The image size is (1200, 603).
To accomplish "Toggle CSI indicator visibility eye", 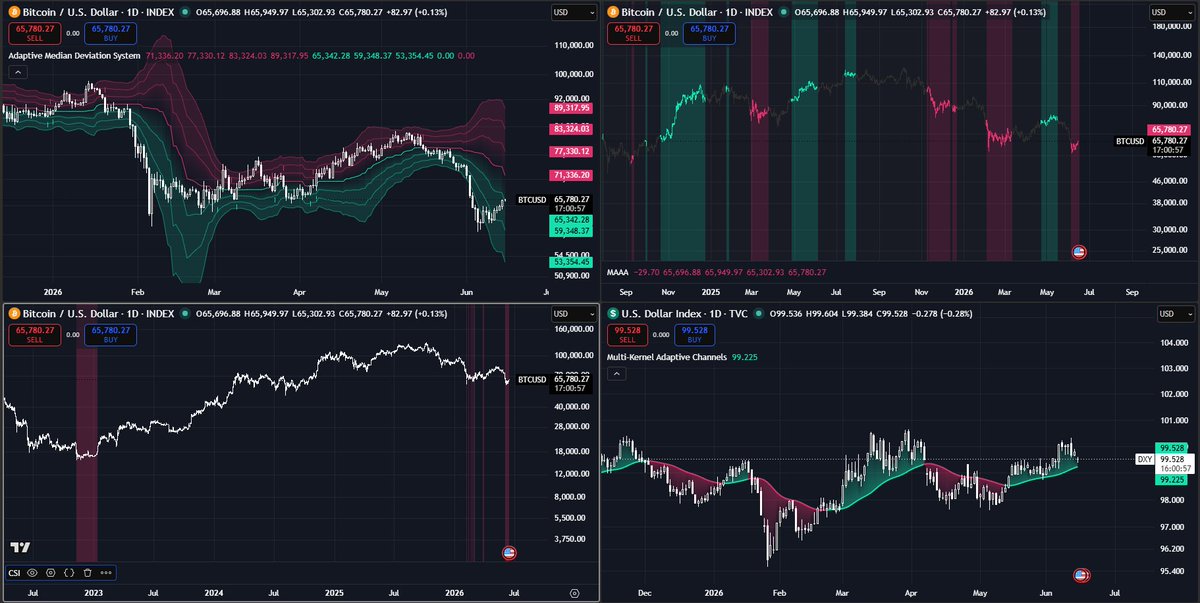I will [x=32, y=572].
